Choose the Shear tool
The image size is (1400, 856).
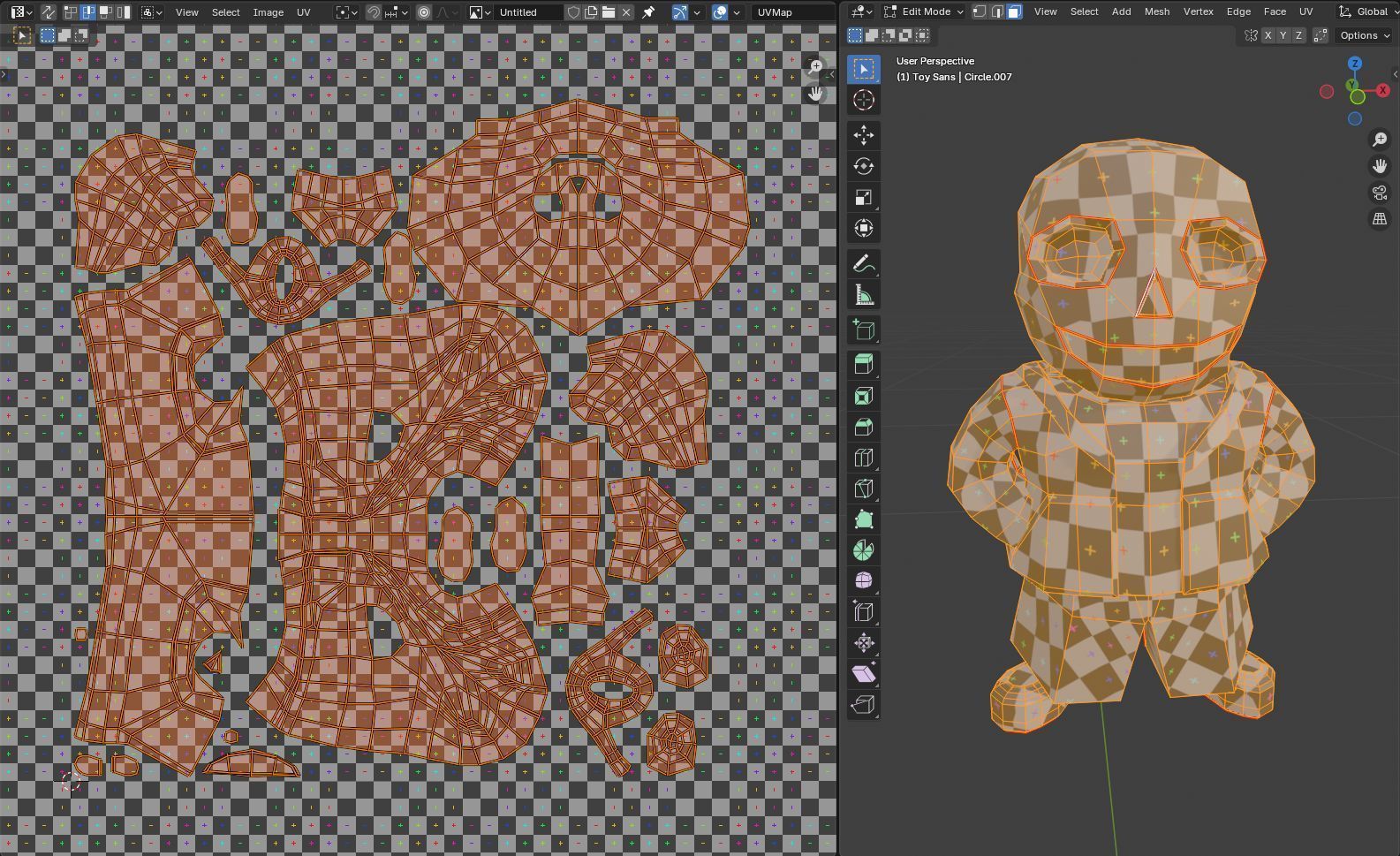[863, 673]
